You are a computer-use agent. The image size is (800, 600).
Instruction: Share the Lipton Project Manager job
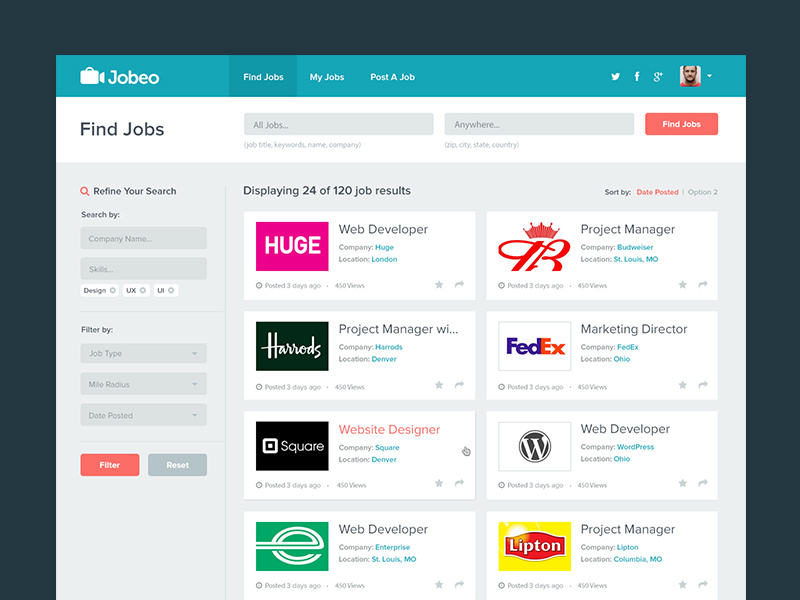click(703, 584)
